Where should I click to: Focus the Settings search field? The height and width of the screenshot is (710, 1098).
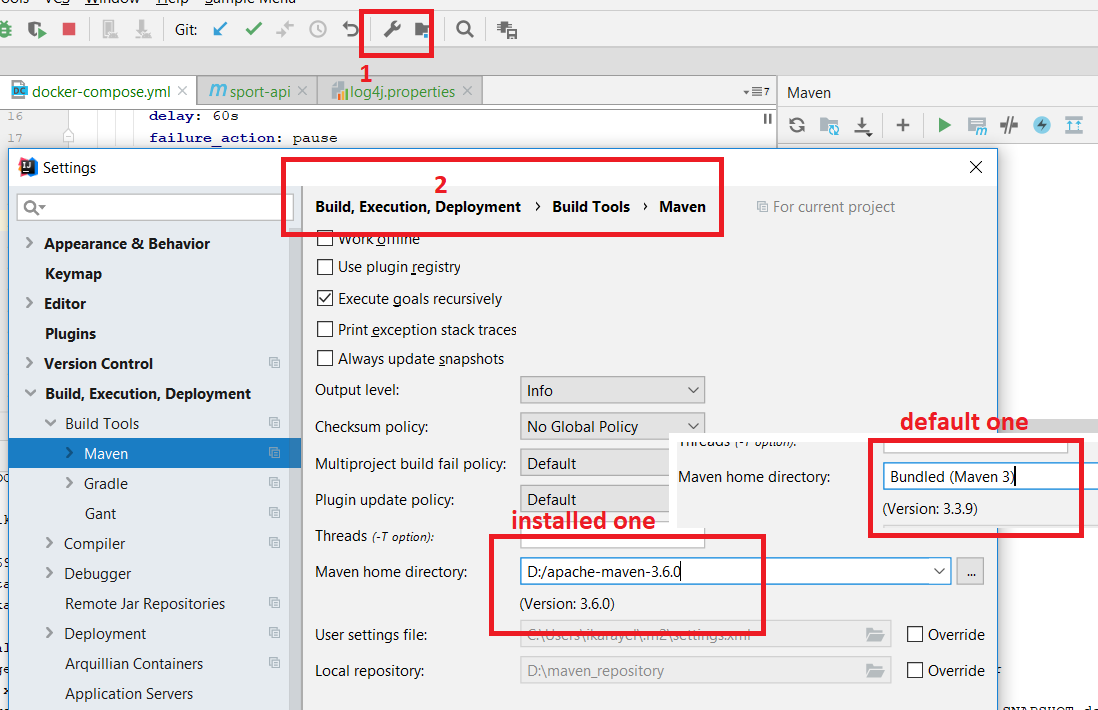pos(154,207)
